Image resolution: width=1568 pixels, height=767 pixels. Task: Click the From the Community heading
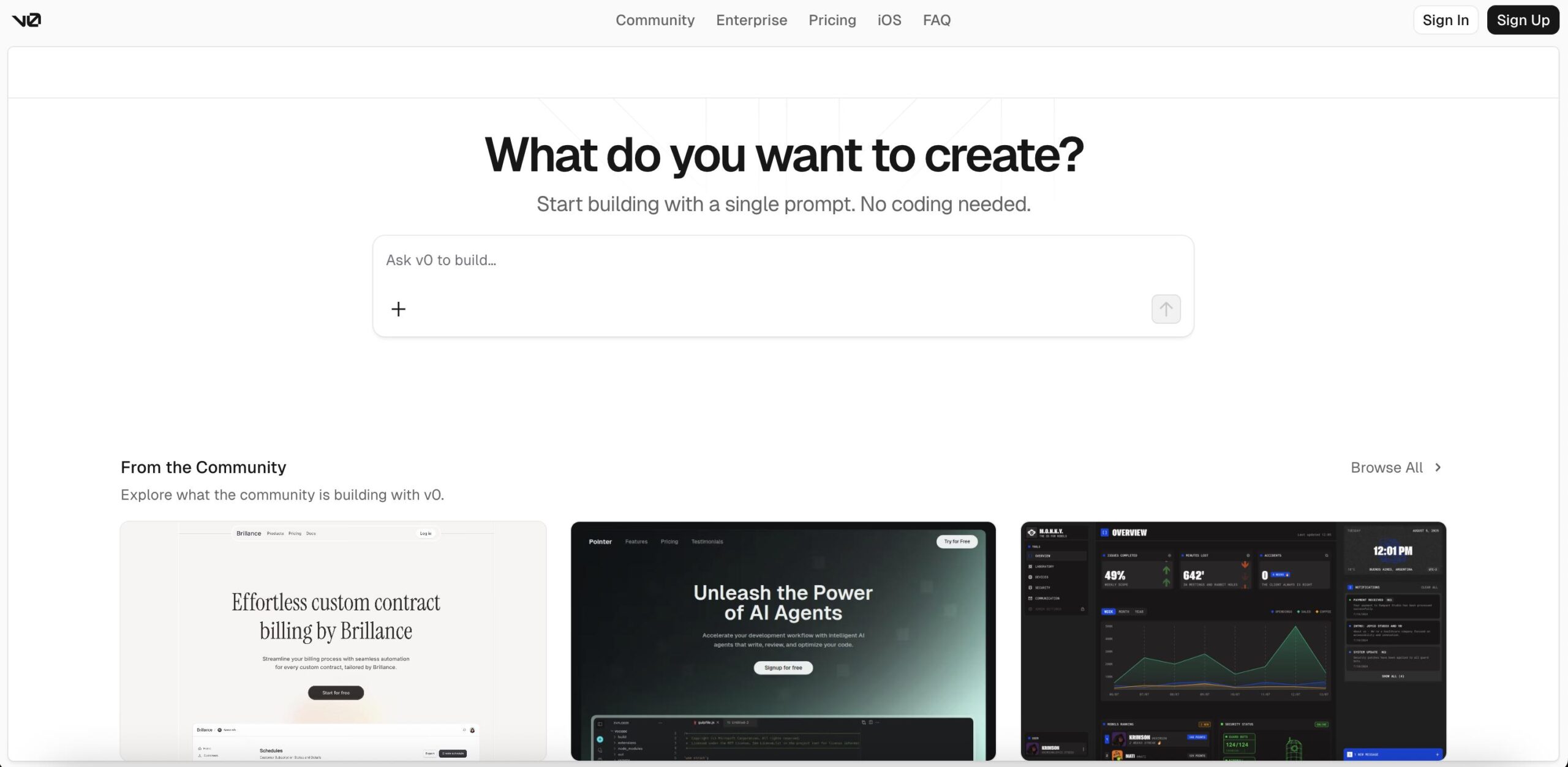click(203, 468)
